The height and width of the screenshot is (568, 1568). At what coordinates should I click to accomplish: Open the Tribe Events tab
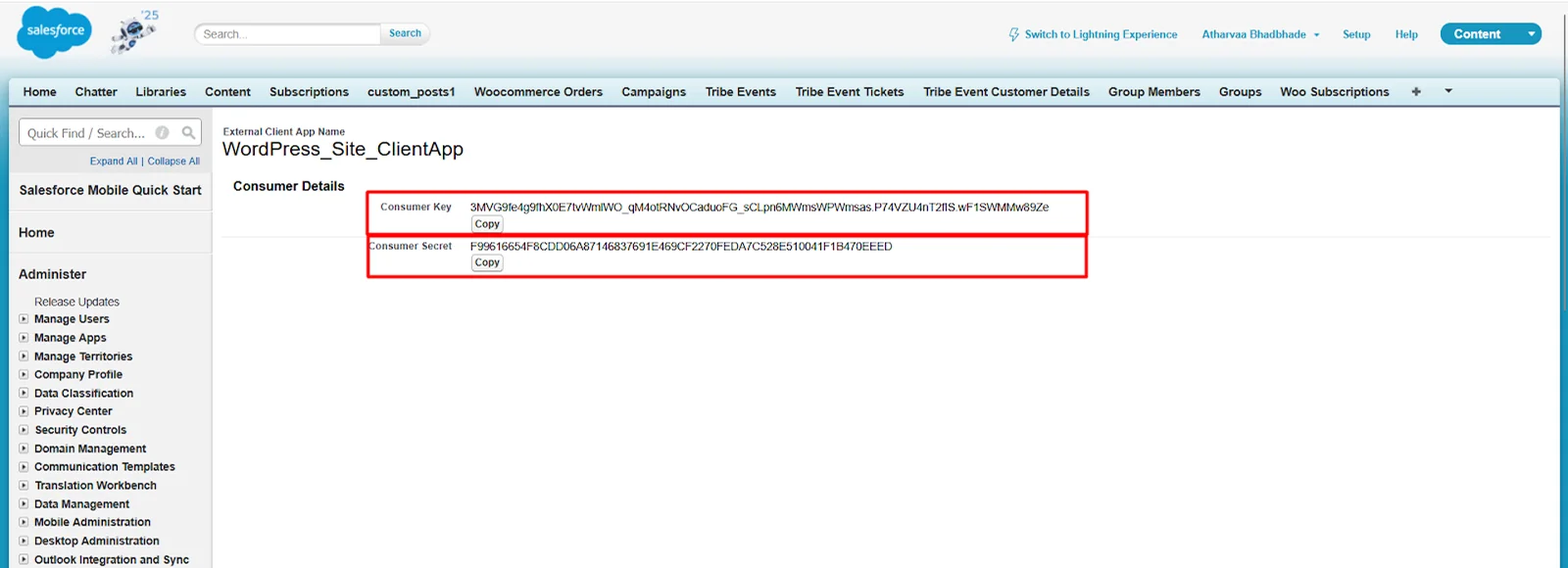pos(741,92)
